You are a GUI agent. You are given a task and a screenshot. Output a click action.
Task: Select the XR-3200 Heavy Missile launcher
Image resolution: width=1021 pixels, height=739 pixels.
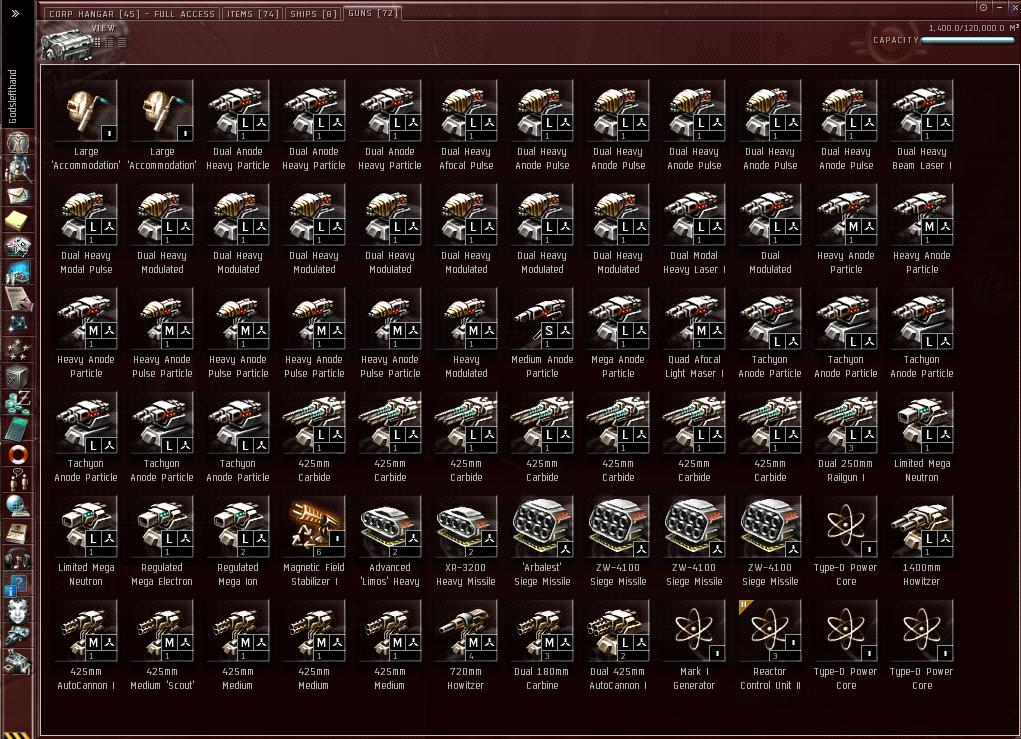466,542
